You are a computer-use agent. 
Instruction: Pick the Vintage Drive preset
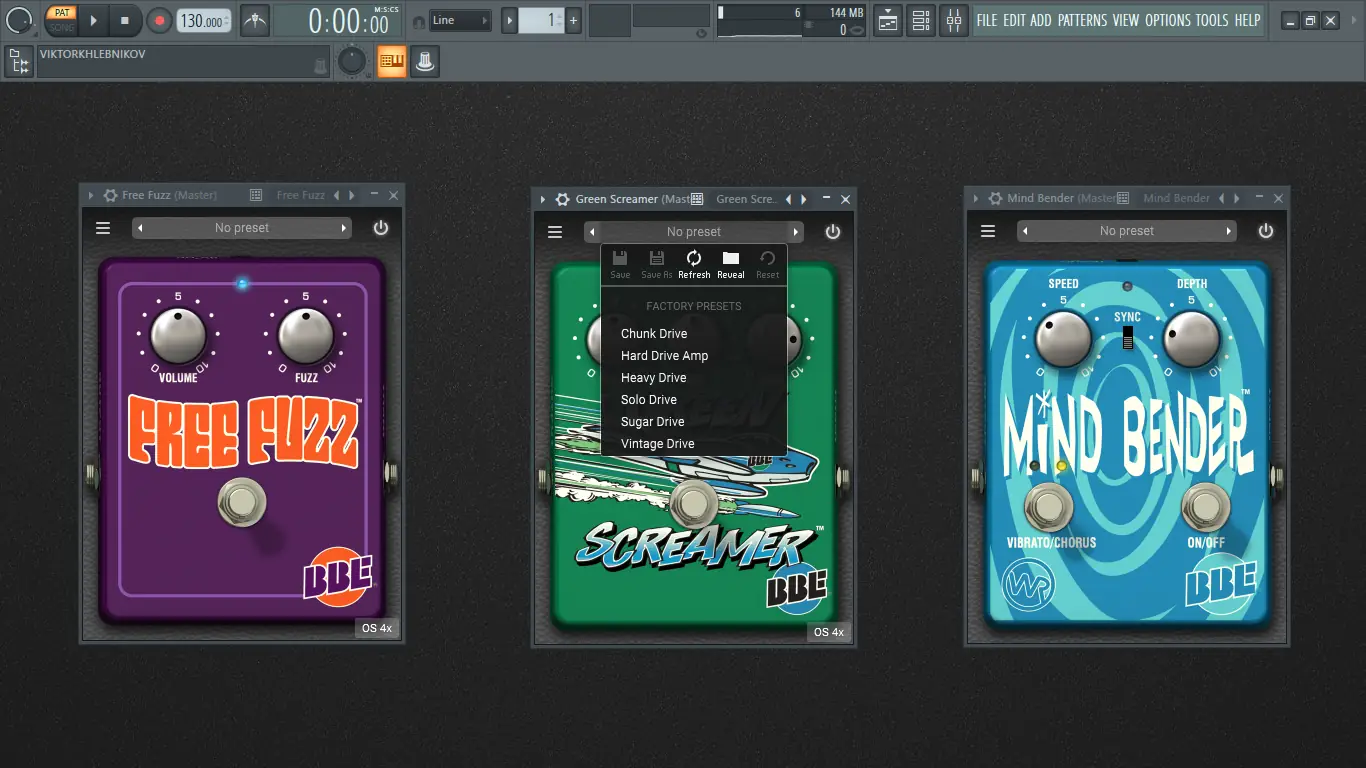click(x=657, y=444)
